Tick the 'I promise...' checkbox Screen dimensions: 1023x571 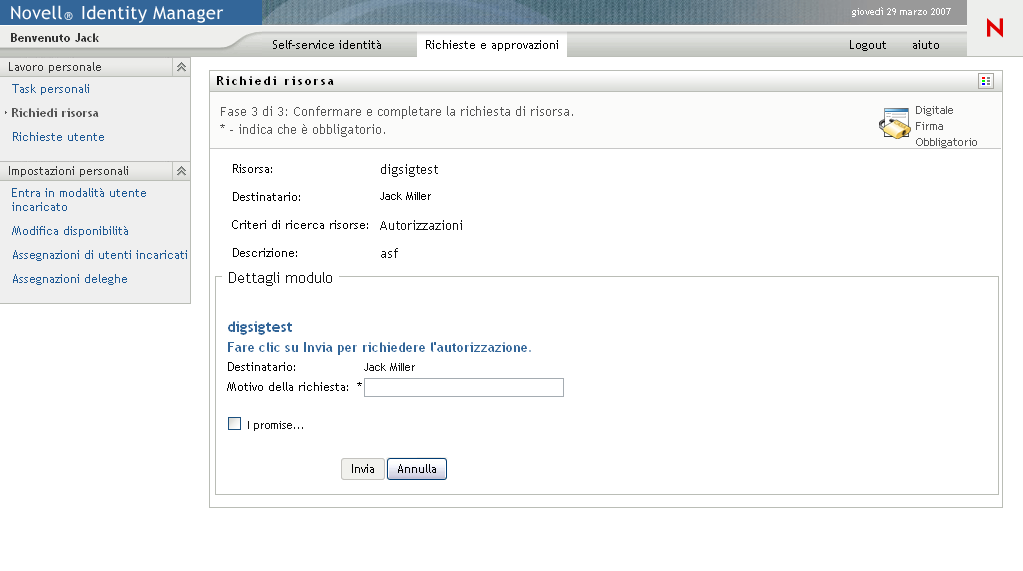pos(234,424)
